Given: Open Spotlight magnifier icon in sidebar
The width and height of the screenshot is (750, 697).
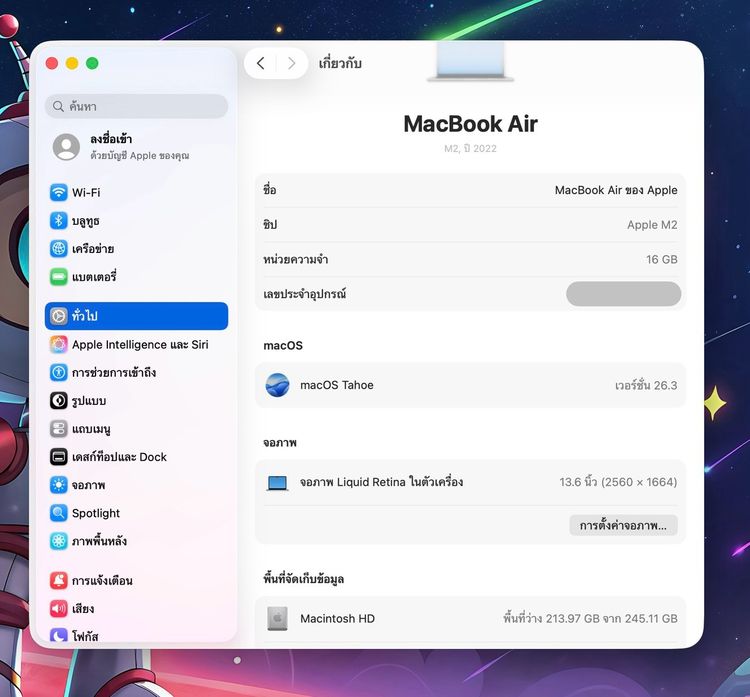Looking at the screenshot, I should (59, 513).
